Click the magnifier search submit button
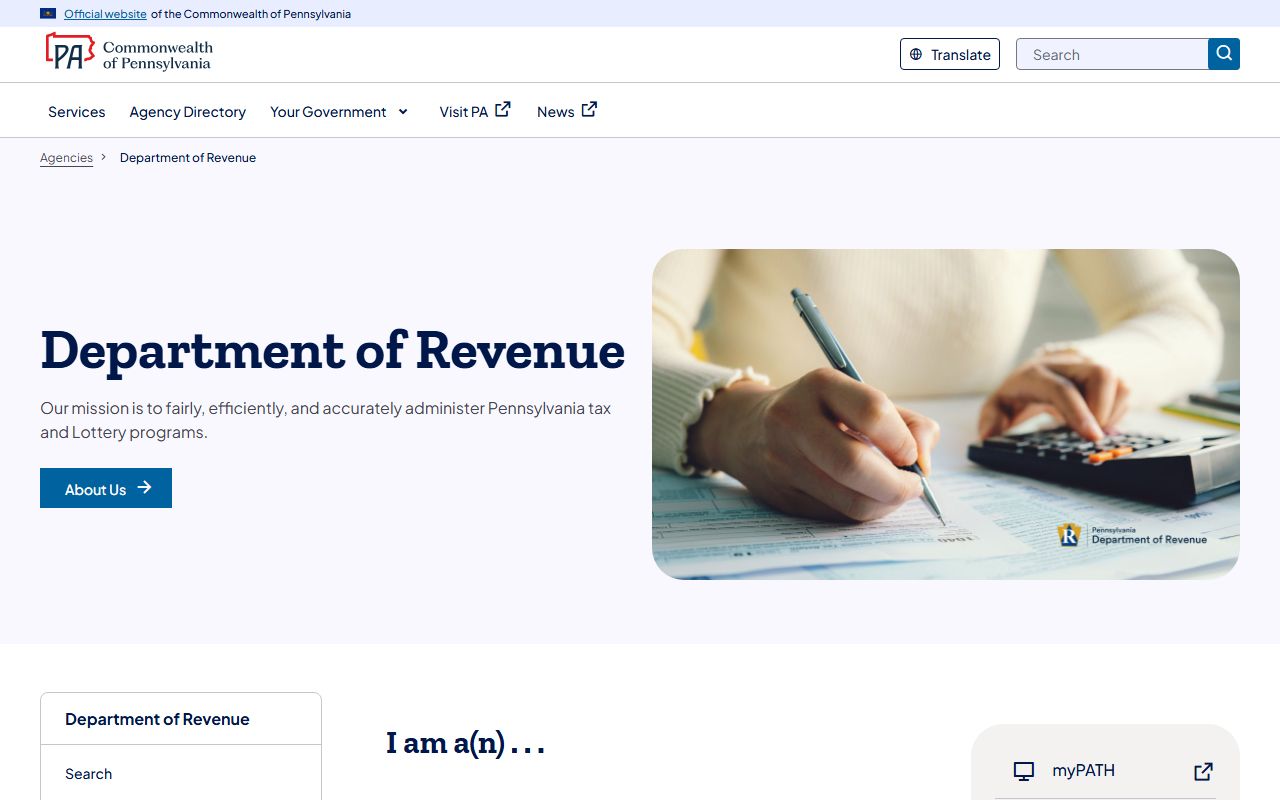Screen dimensions: 1280x800 pyautogui.click(x=1224, y=54)
